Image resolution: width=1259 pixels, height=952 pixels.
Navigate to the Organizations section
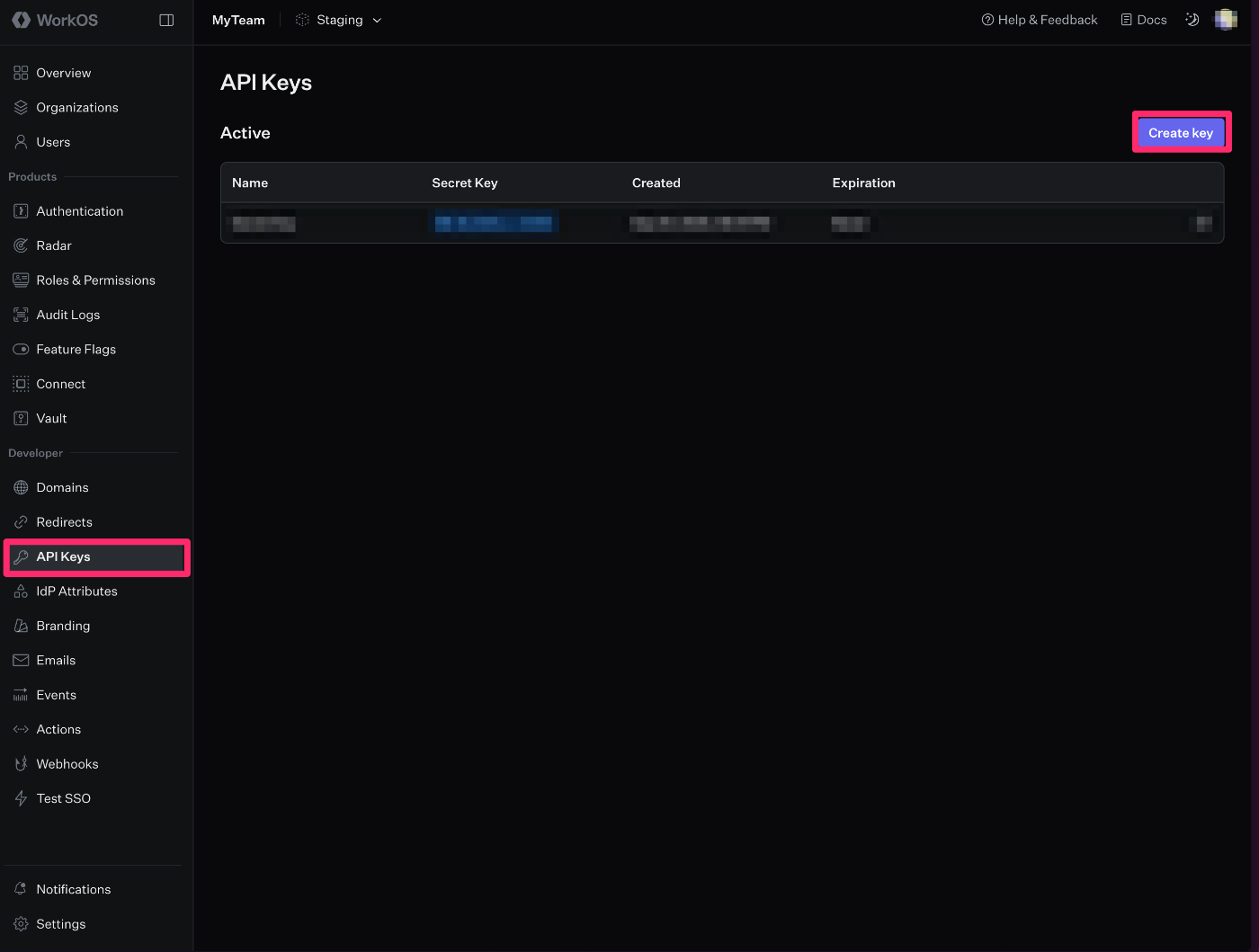coord(76,107)
